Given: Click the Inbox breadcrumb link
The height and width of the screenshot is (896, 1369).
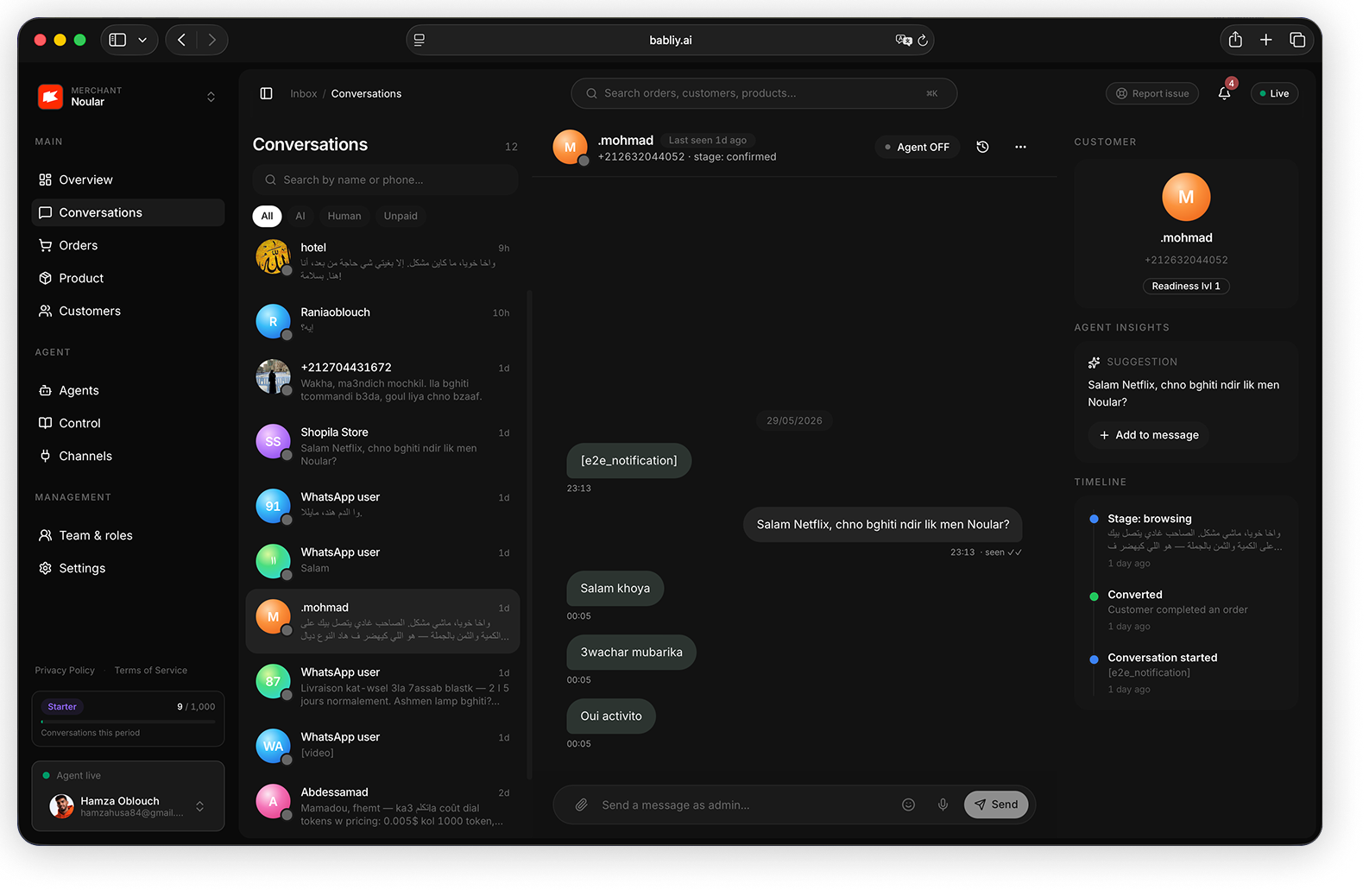Looking at the screenshot, I should 304,94.
